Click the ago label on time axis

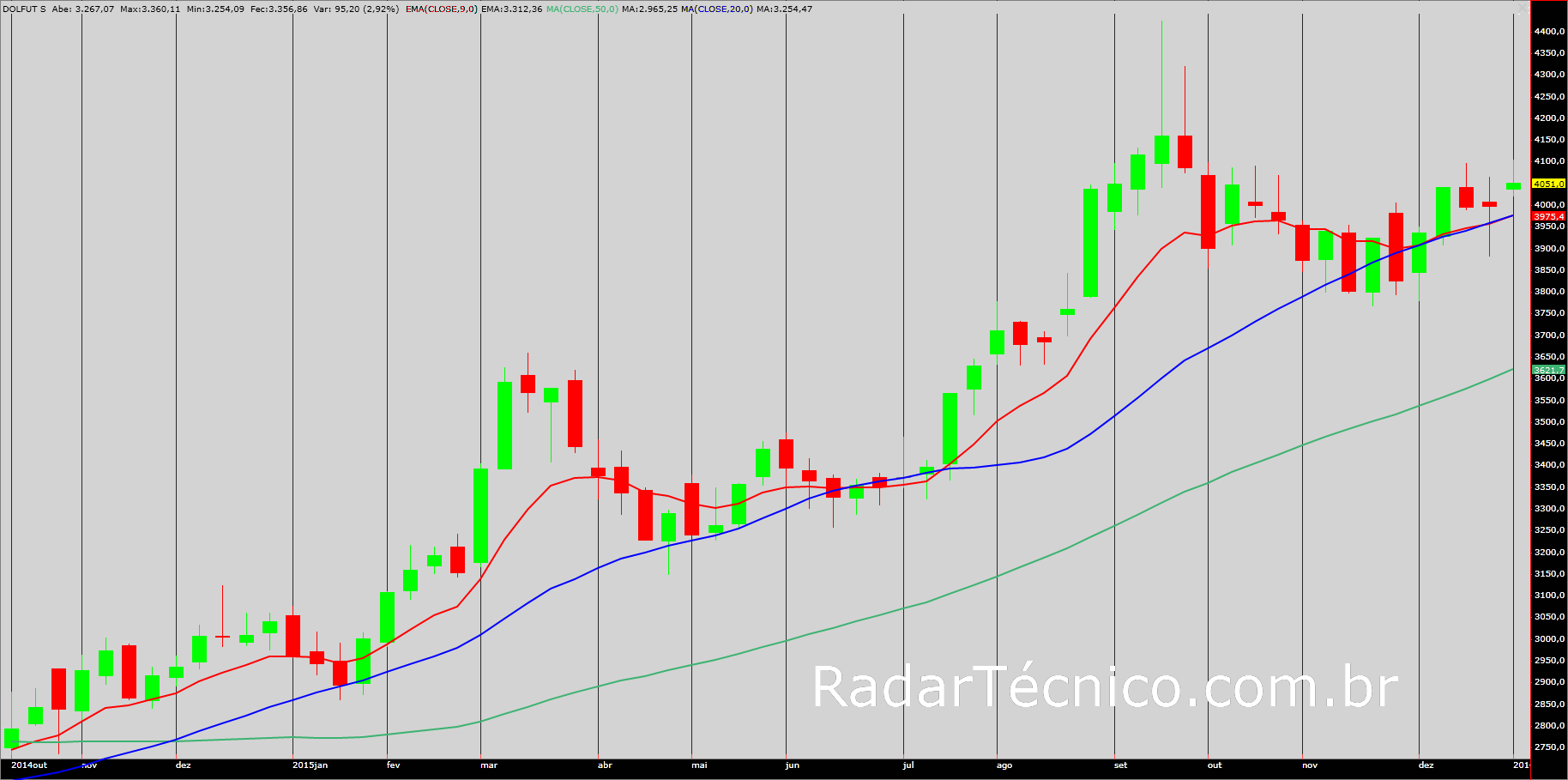pos(1004,765)
